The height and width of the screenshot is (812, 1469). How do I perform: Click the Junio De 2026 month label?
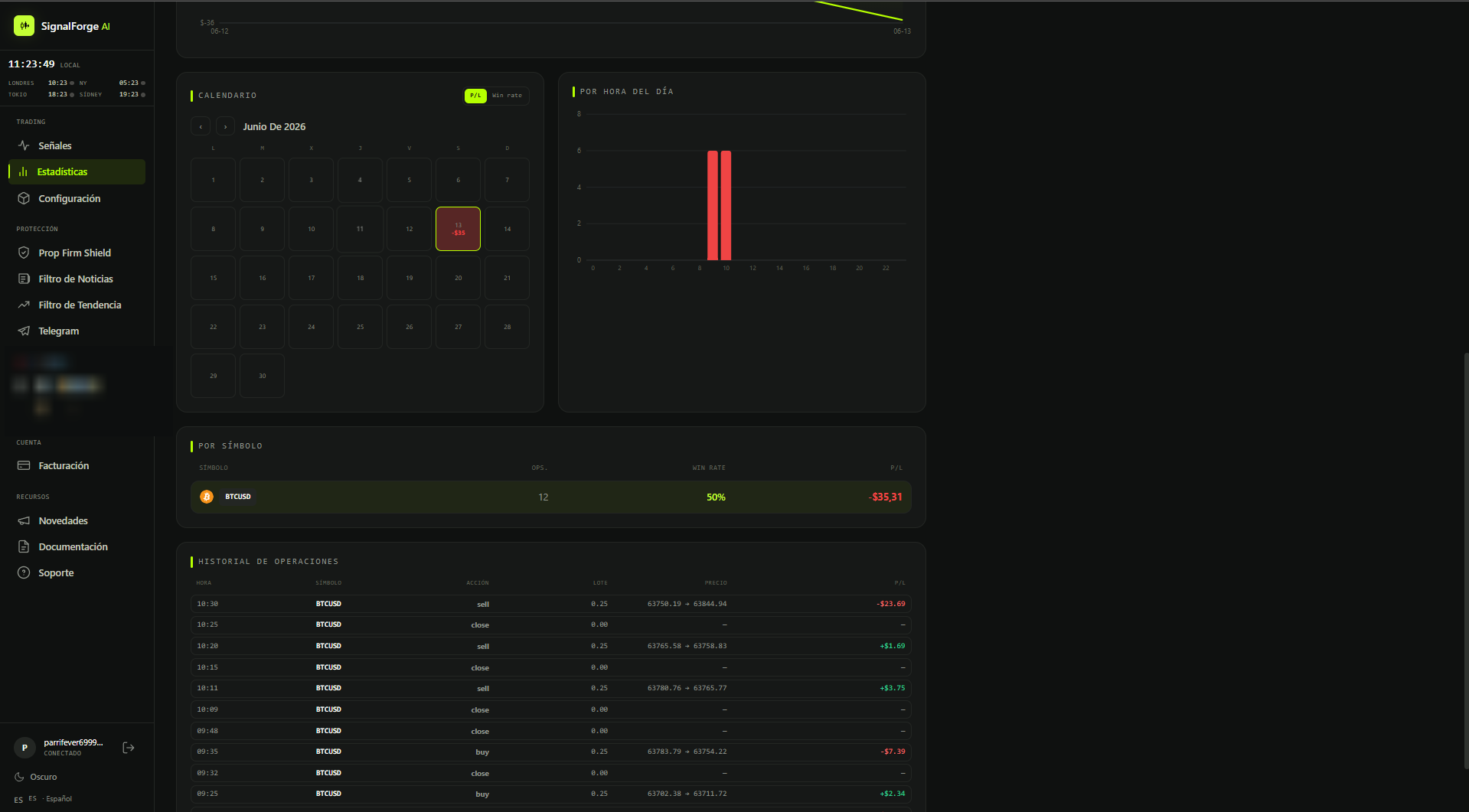274,127
